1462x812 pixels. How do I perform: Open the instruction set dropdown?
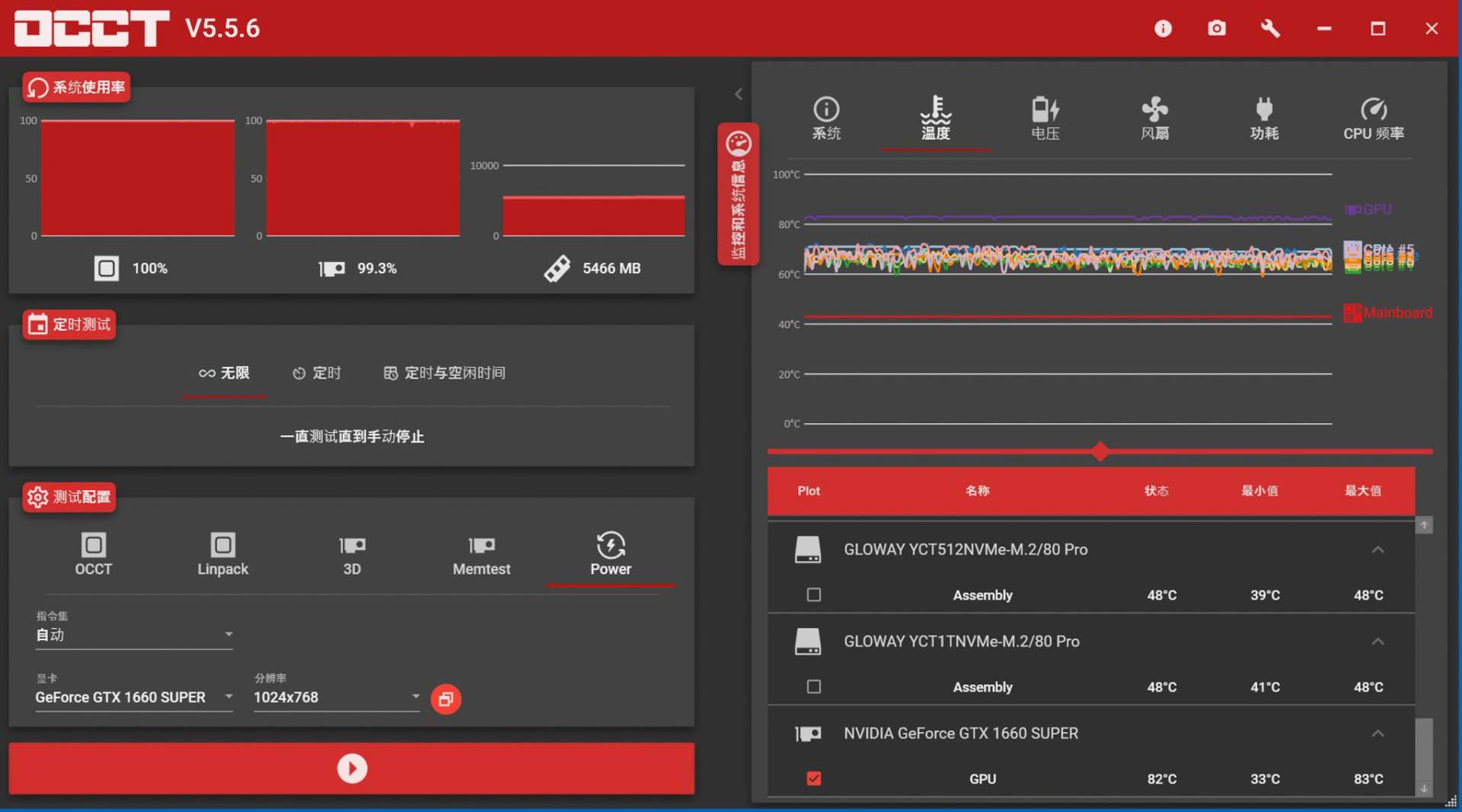pos(134,635)
